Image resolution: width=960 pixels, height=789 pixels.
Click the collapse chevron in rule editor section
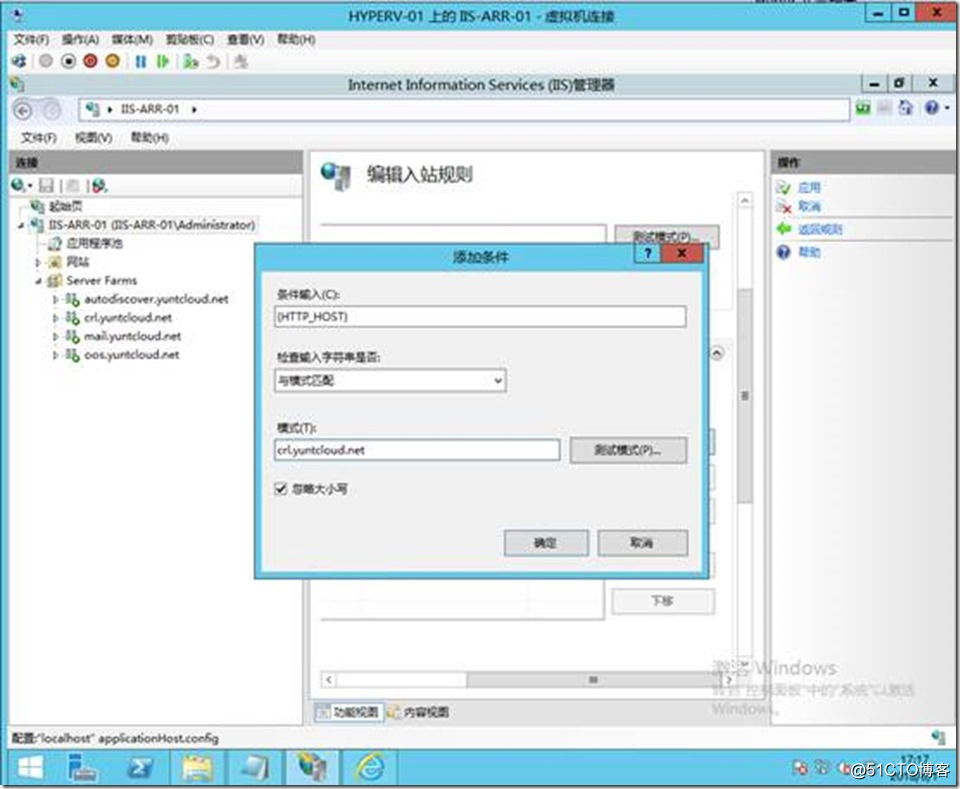pos(718,353)
